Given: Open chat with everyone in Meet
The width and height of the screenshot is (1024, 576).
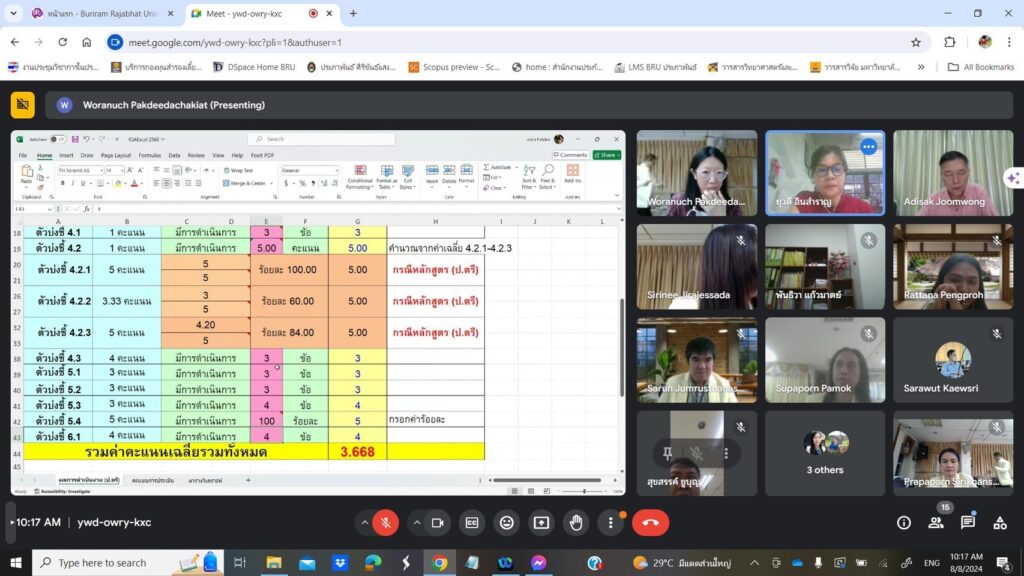Looking at the screenshot, I should [x=968, y=522].
